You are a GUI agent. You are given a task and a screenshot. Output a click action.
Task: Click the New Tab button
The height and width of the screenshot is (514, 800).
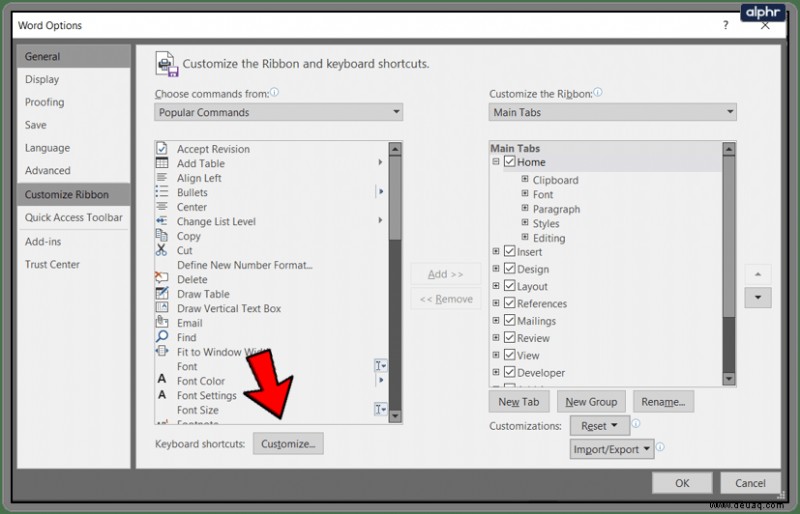(x=519, y=402)
